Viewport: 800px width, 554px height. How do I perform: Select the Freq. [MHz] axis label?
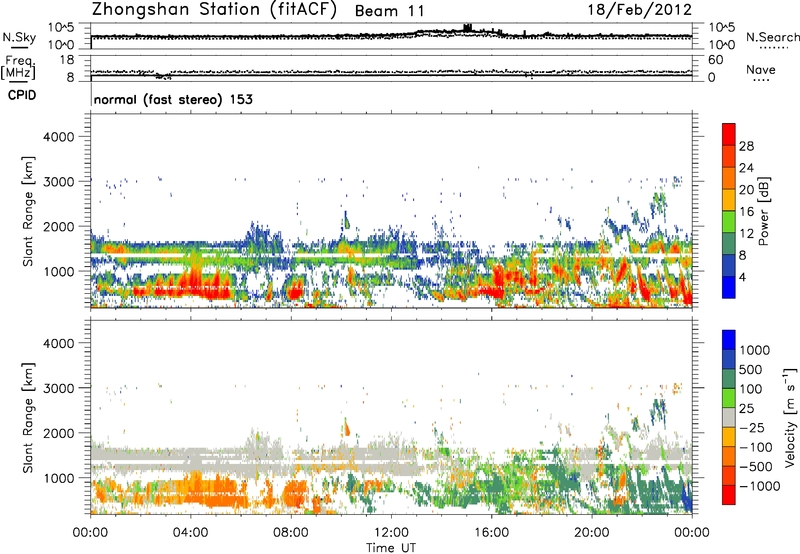coord(18,68)
